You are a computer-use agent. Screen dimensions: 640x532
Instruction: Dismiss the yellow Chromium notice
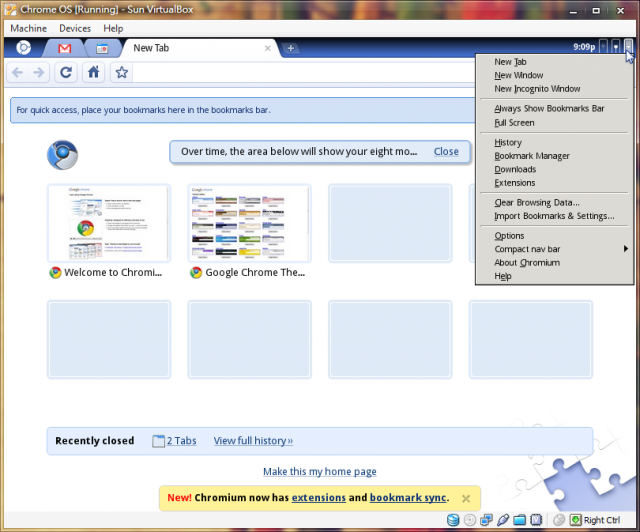coord(466,499)
